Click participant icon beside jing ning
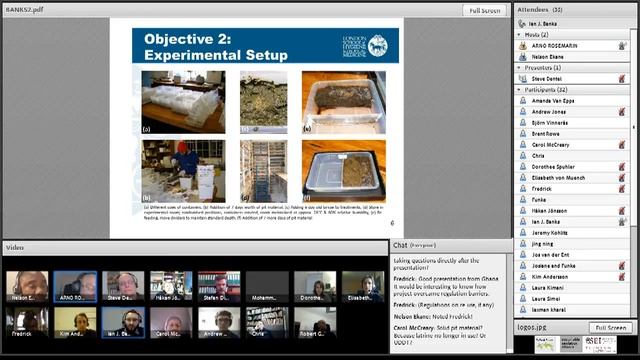 coord(523,244)
